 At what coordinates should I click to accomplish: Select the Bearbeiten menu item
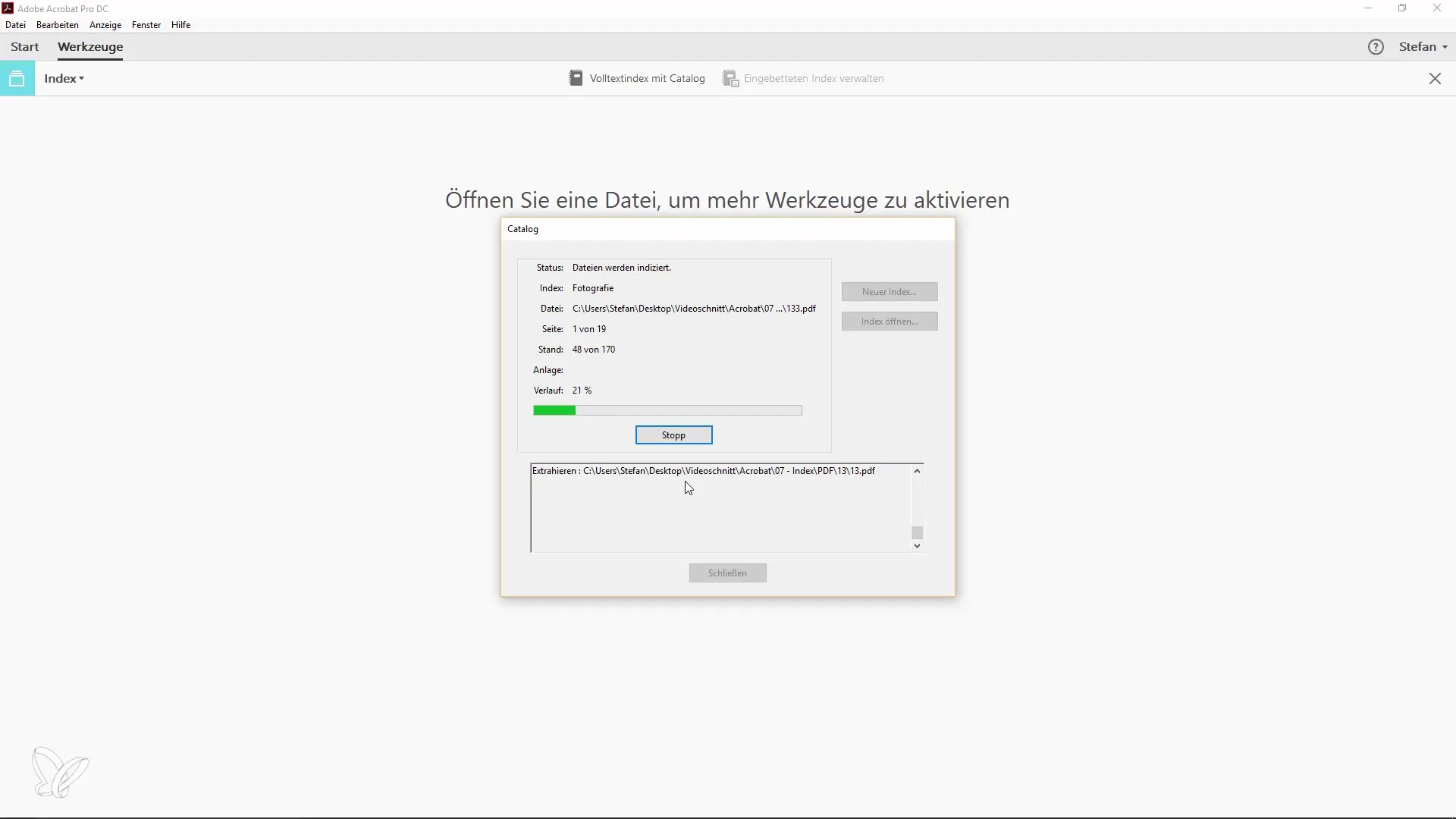point(57,24)
